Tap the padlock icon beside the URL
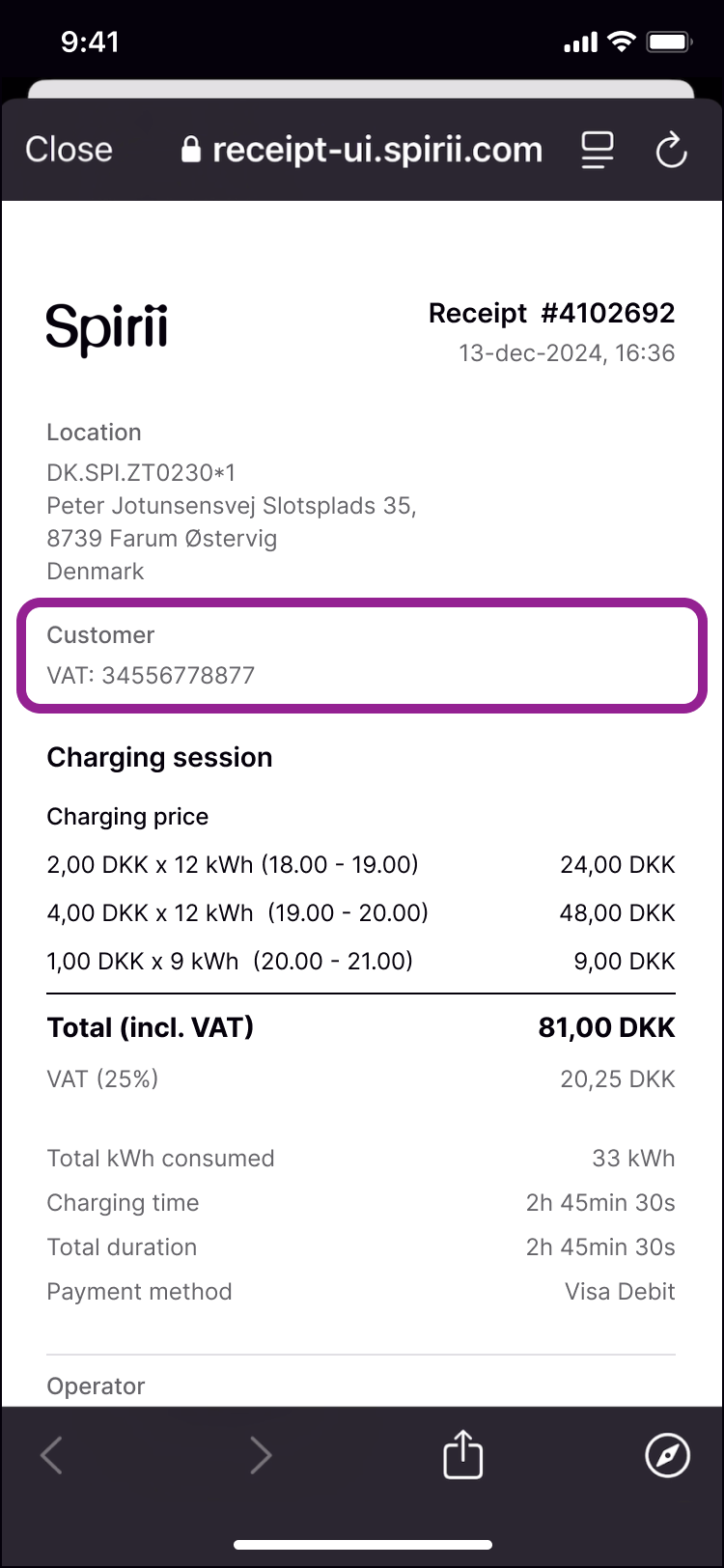This screenshot has height=1568, width=724. [x=191, y=151]
